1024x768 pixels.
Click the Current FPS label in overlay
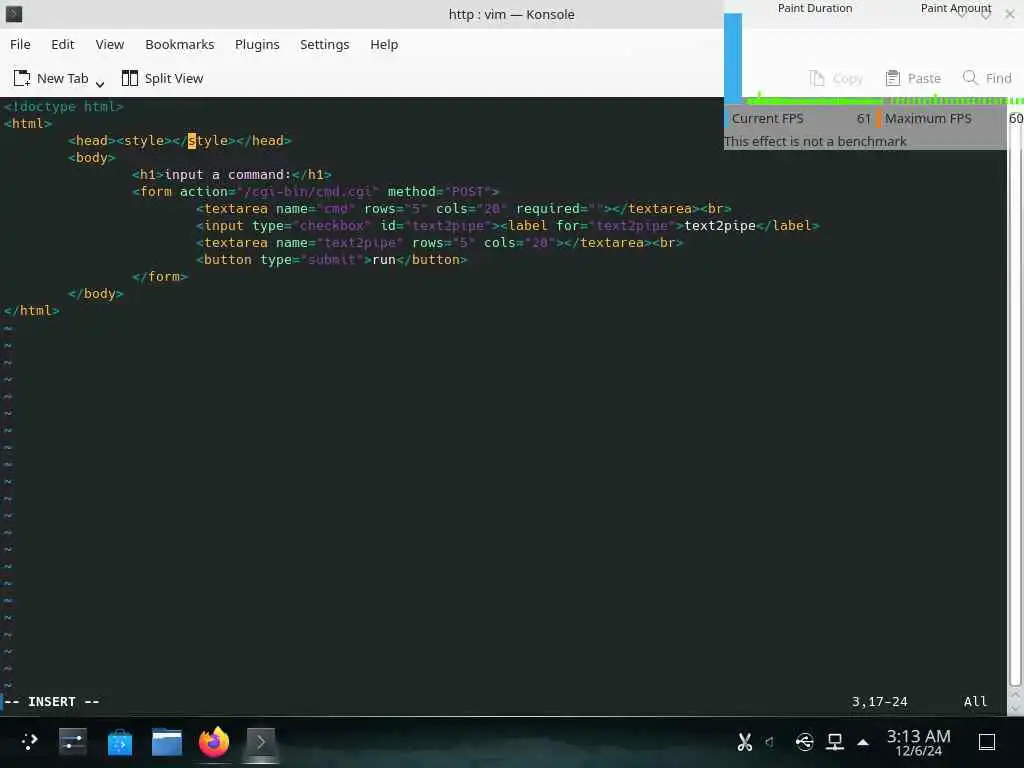coord(767,119)
